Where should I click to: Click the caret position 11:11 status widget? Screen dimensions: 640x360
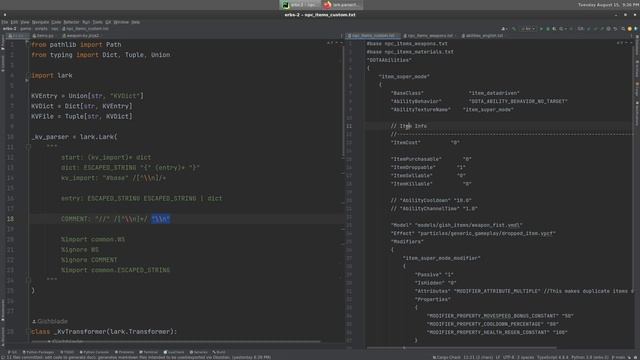point(478,357)
